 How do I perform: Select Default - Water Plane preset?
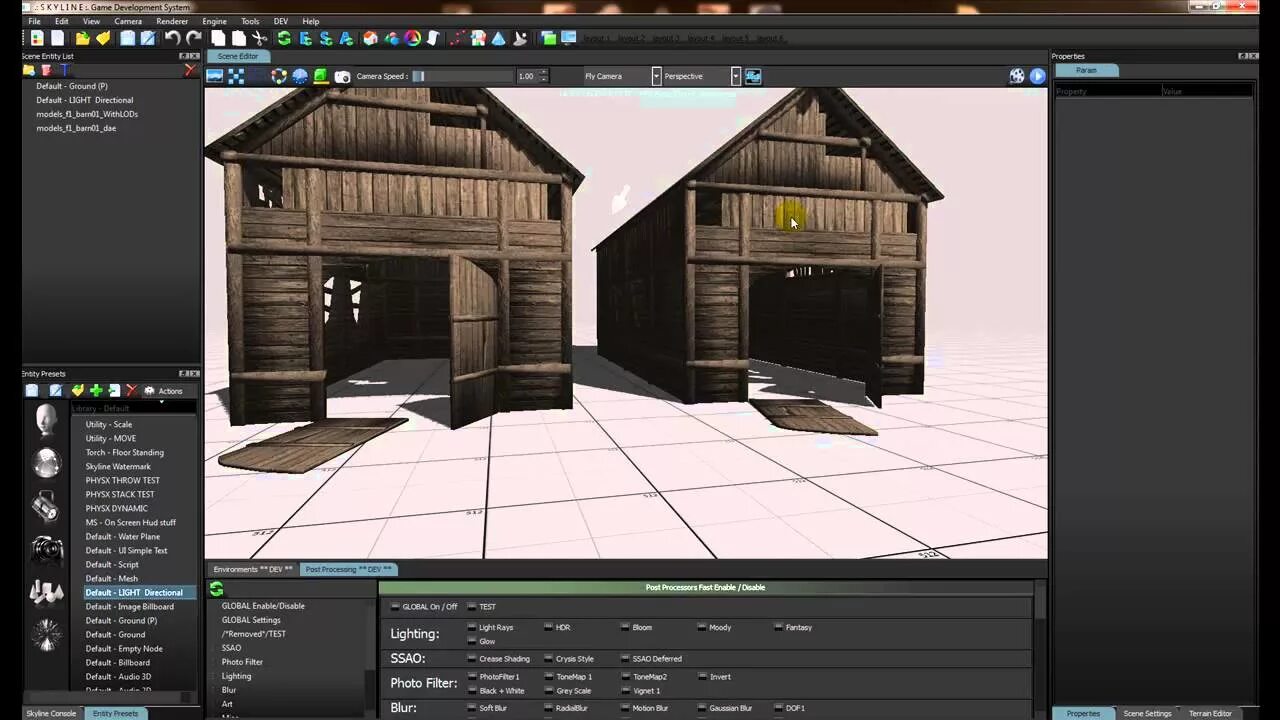click(x=123, y=536)
